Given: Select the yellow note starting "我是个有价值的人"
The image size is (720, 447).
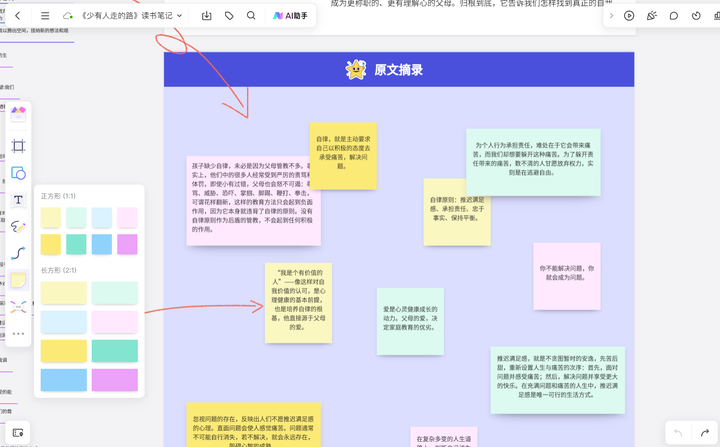Looking at the screenshot, I should pyautogui.click(x=298, y=303).
